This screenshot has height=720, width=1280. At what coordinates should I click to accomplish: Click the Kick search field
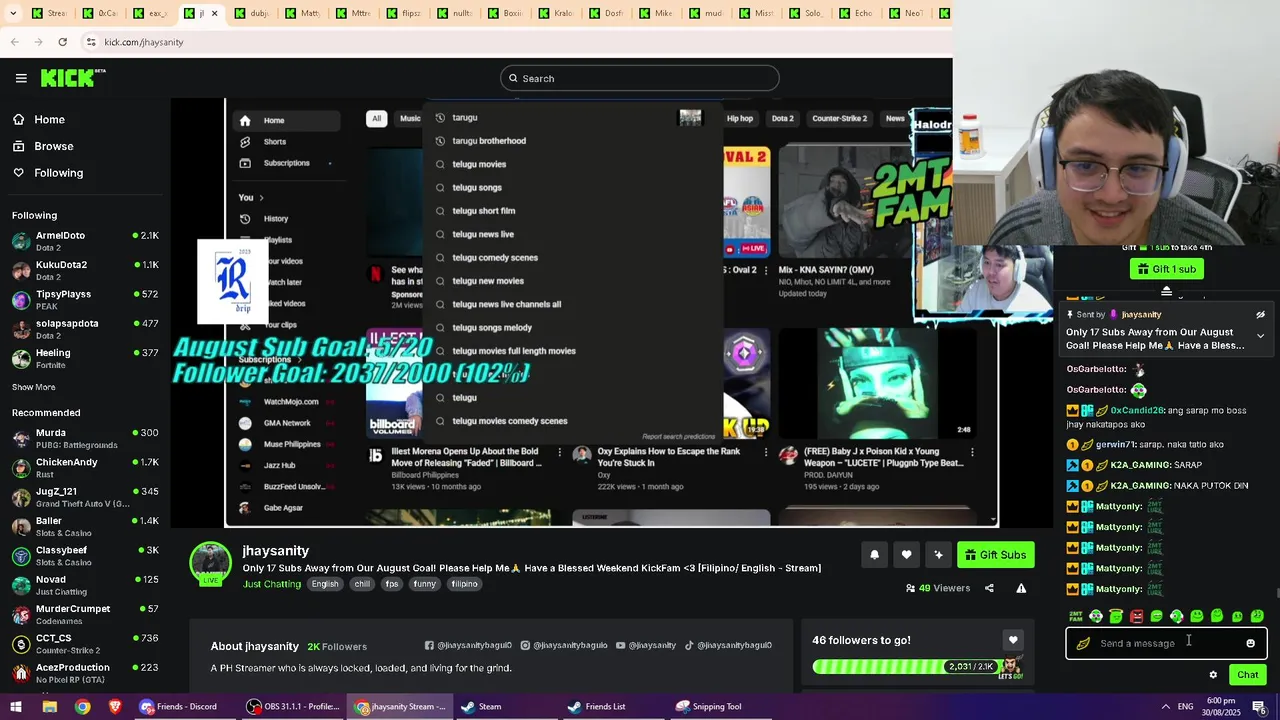(640, 78)
